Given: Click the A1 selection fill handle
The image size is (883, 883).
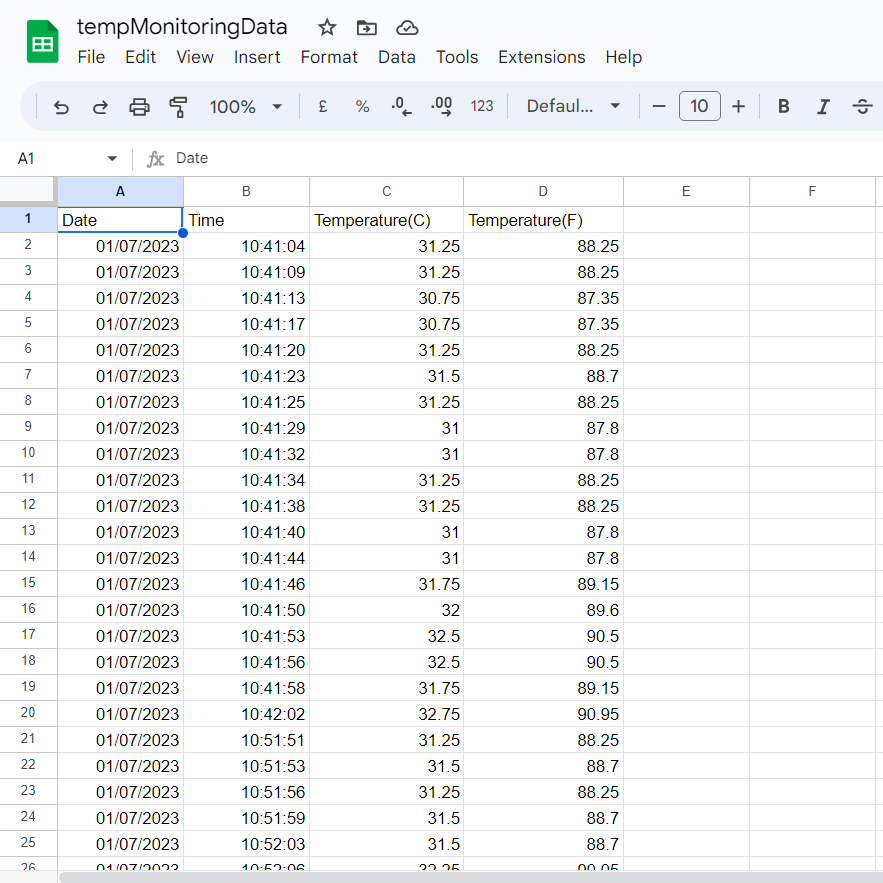Looking at the screenshot, I should [x=182, y=233].
